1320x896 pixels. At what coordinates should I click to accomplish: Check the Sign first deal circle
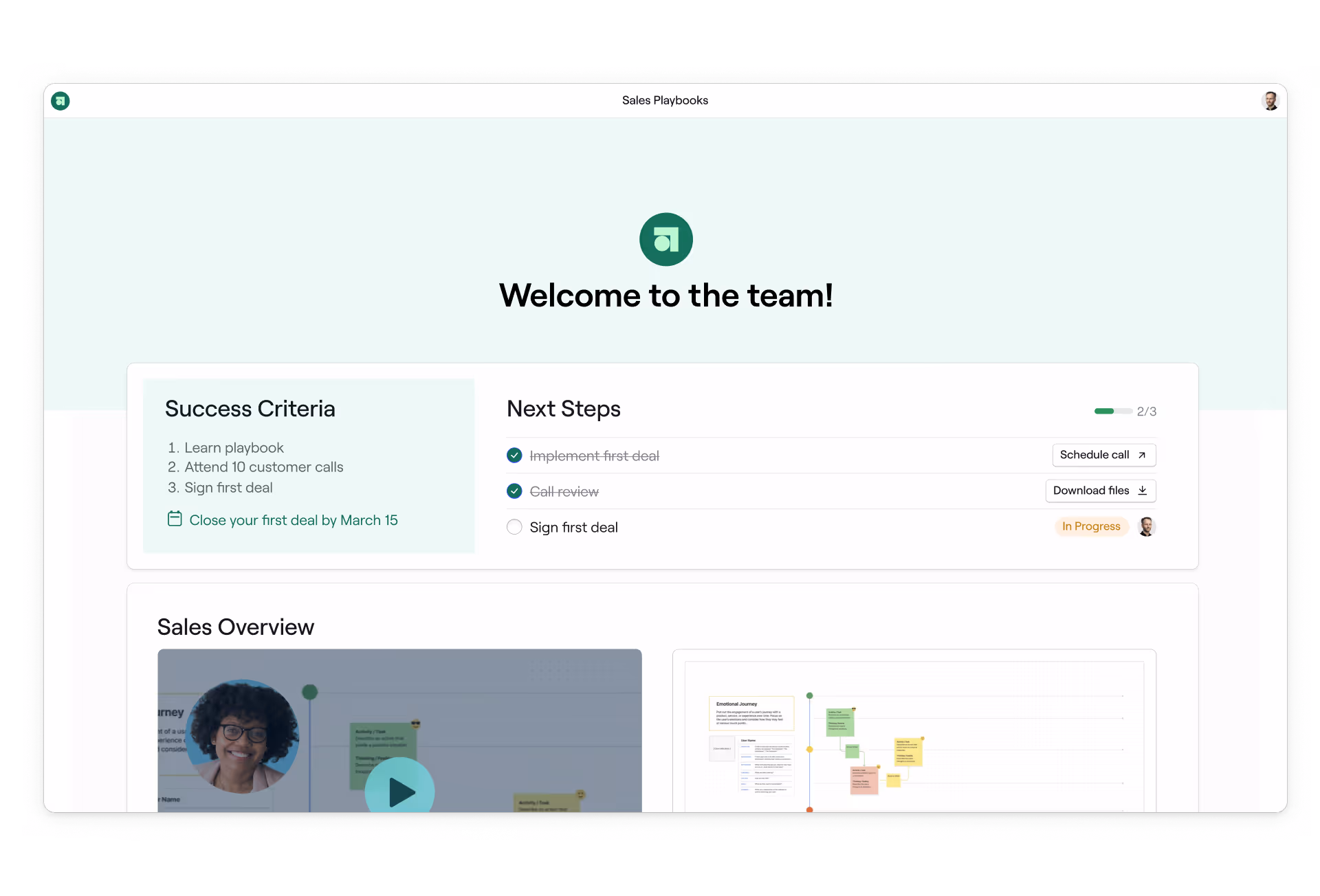(x=514, y=527)
